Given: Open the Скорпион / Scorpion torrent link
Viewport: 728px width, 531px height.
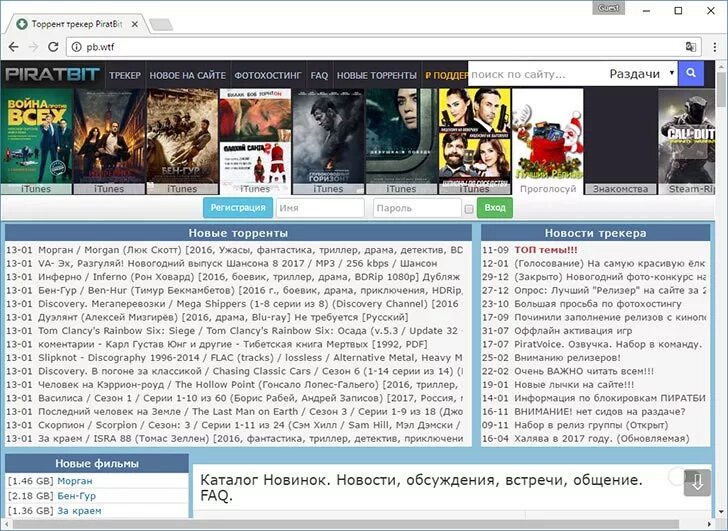Looking at the screenshot, I should point(249,425).
